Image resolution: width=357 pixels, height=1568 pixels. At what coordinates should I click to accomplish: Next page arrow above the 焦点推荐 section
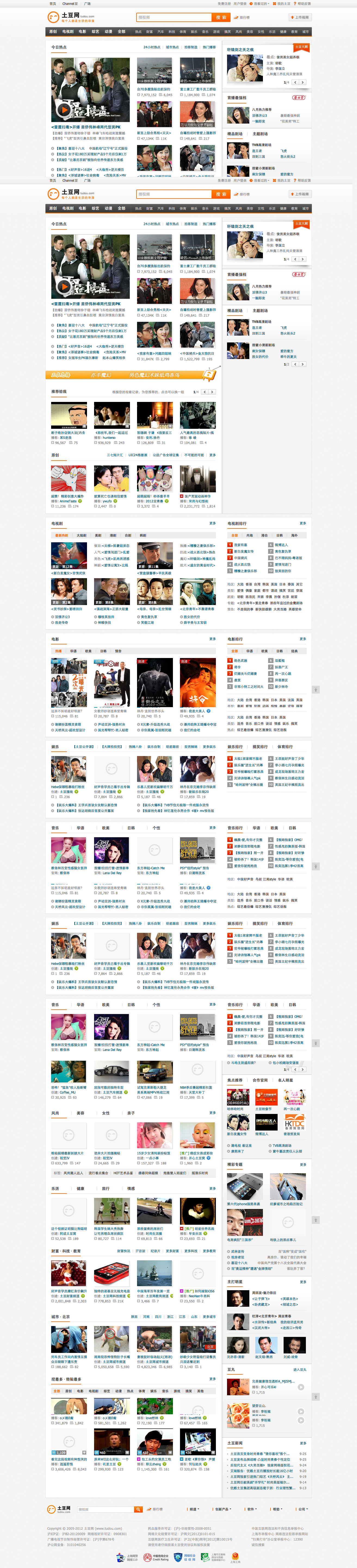click(303, 1069)
